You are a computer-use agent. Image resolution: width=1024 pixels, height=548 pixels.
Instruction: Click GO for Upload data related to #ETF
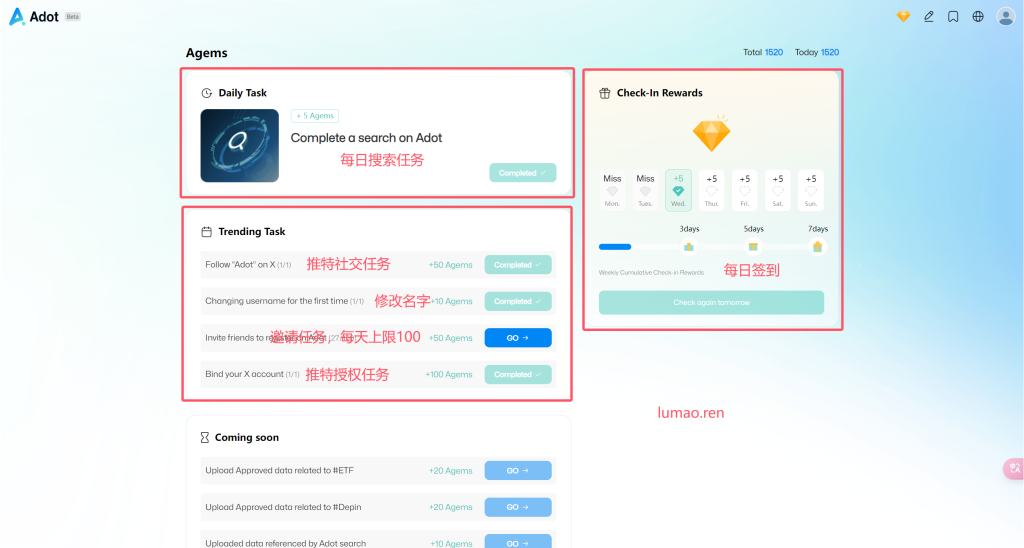pyautogui.click(x=518, y=471)
